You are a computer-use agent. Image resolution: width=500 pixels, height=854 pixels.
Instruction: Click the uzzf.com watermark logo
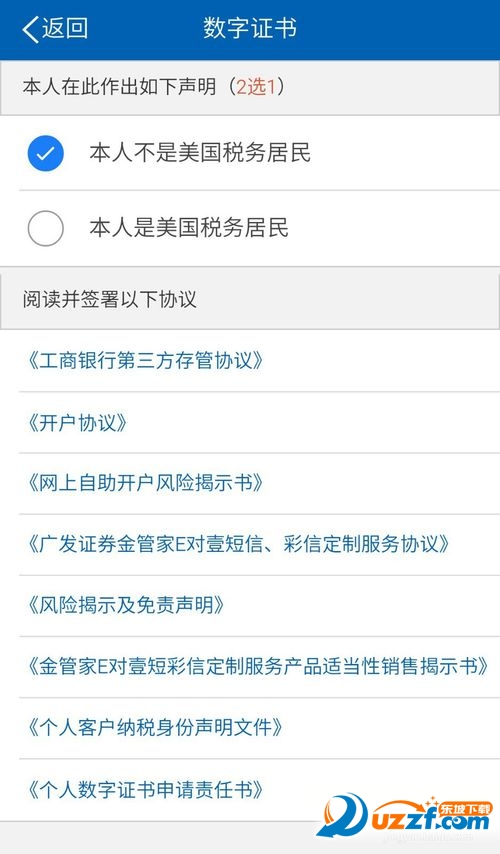(404, 815)
